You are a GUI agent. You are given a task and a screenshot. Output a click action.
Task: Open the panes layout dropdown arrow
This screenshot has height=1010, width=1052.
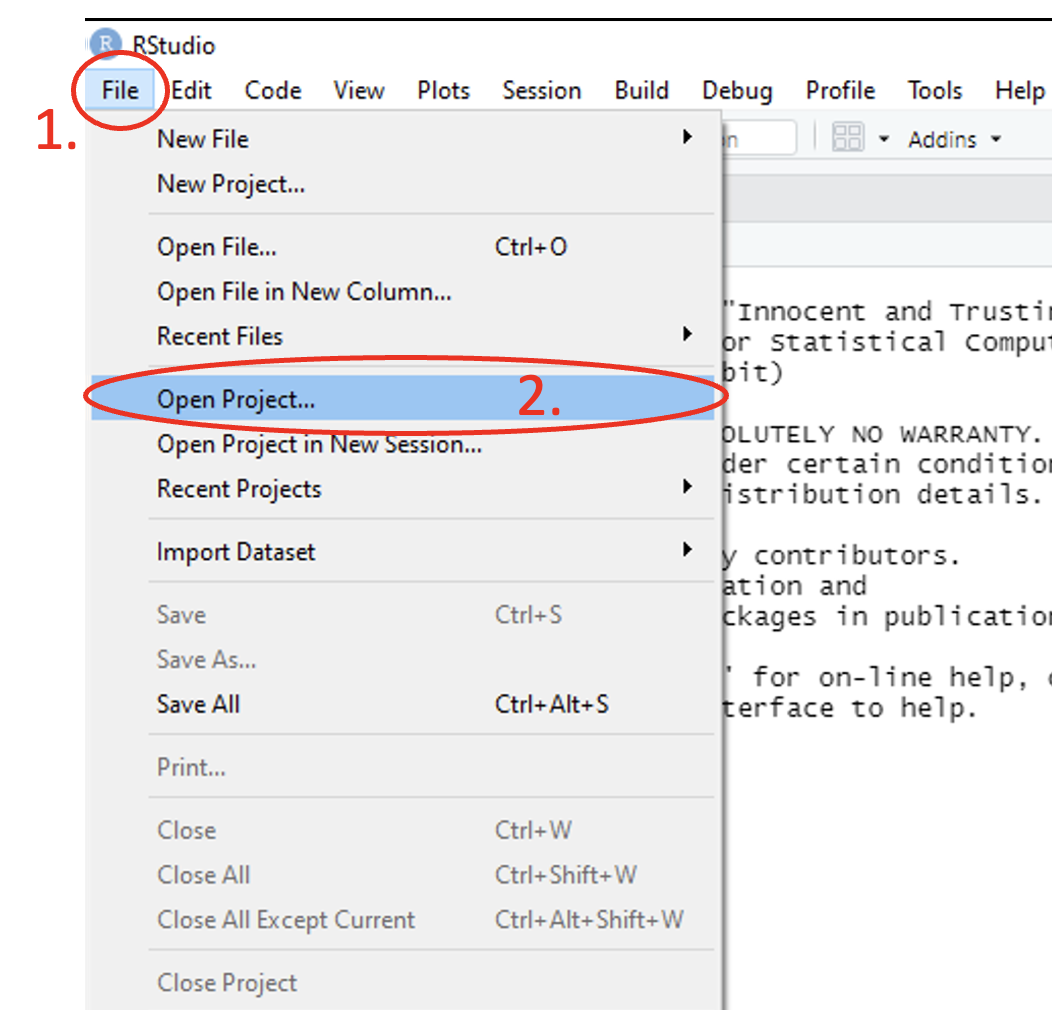[x=884, y=139]
